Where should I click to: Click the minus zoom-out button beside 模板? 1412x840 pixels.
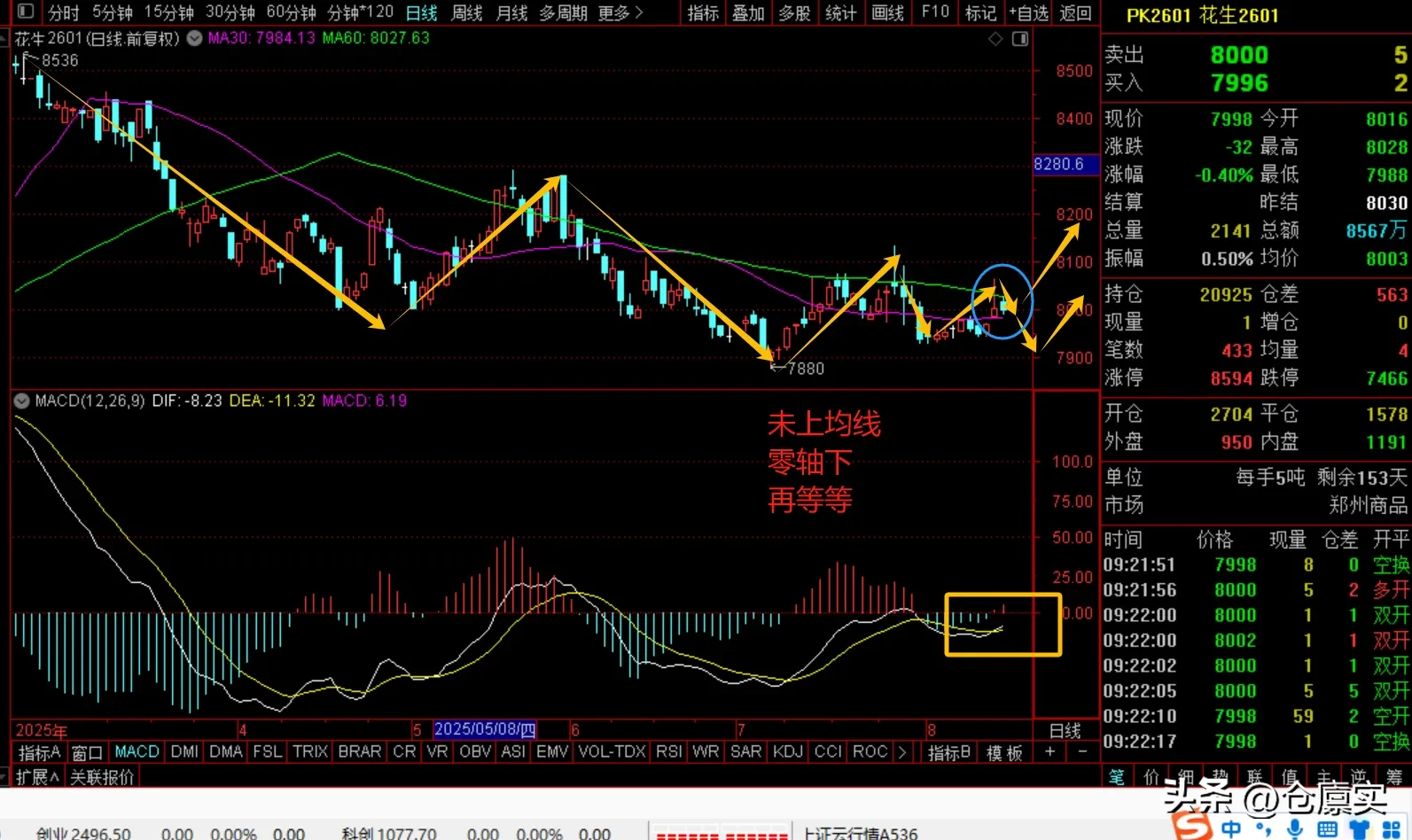[1082, 752]
